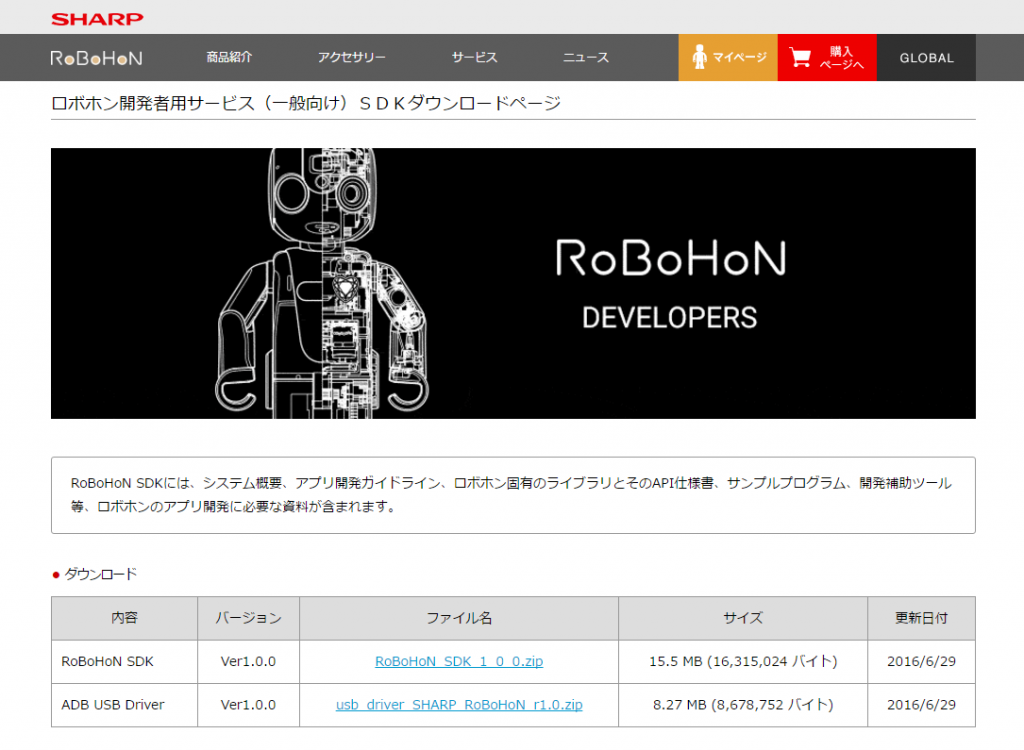This screenshot has height=750, width=1024.
Task: Download RoBoHoN_SDK_1_0_0.zip
Action: 459,661
